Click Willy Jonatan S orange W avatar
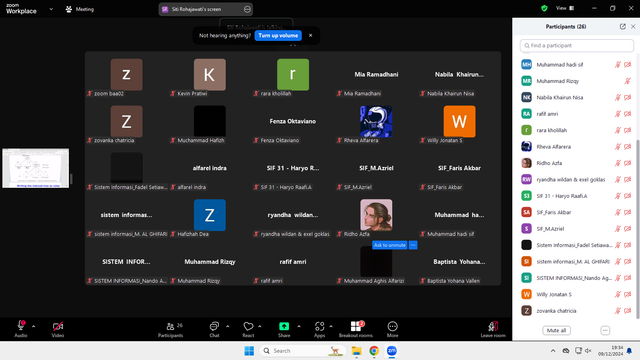The height and width of the screenshot is (360, 640). pos(460,121)
